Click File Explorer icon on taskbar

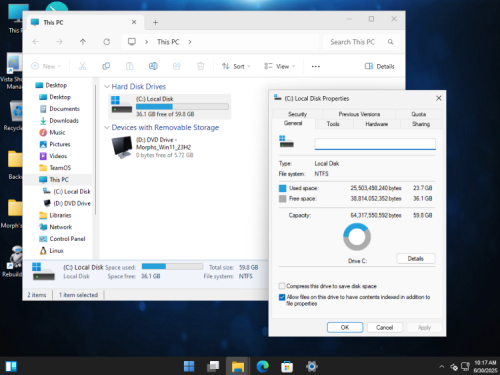tap(238, 366)
